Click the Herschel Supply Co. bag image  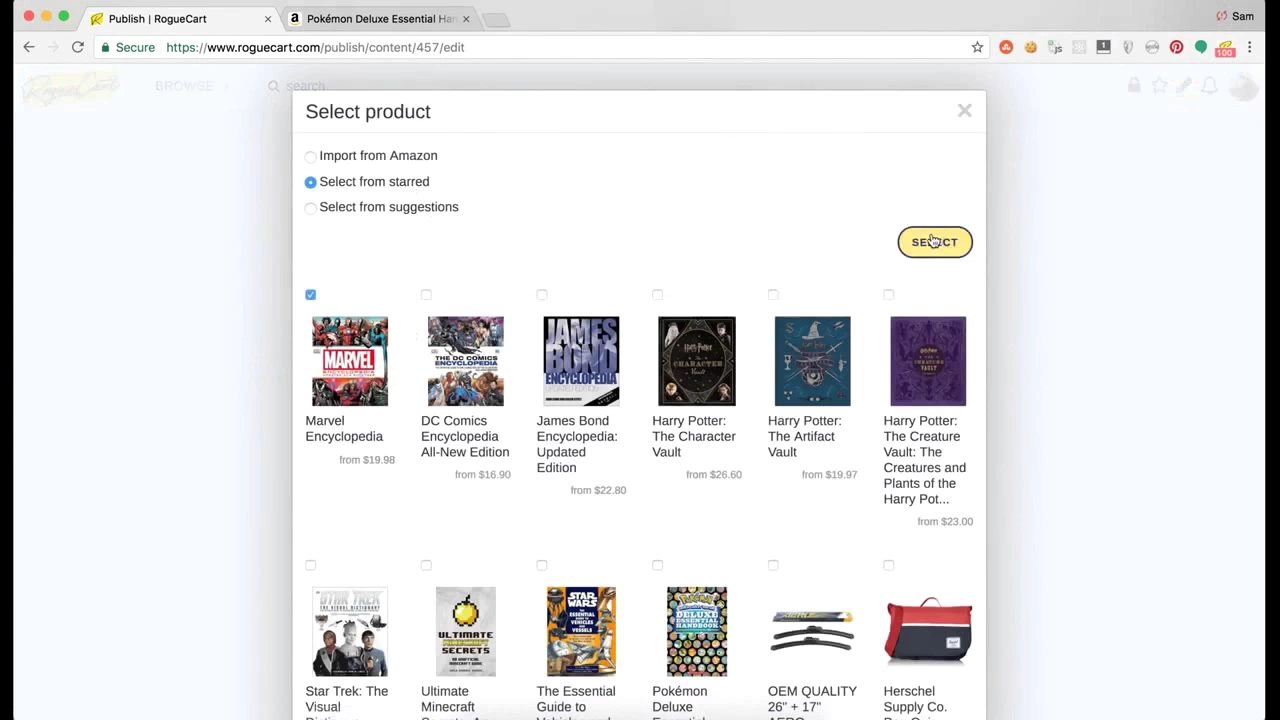tap(927, 631)
